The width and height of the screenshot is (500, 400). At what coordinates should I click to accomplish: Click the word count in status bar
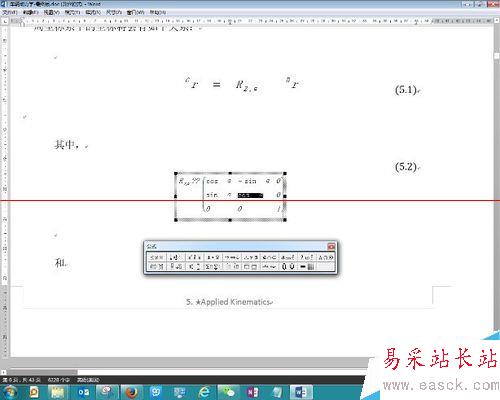[x=59, y=380]
